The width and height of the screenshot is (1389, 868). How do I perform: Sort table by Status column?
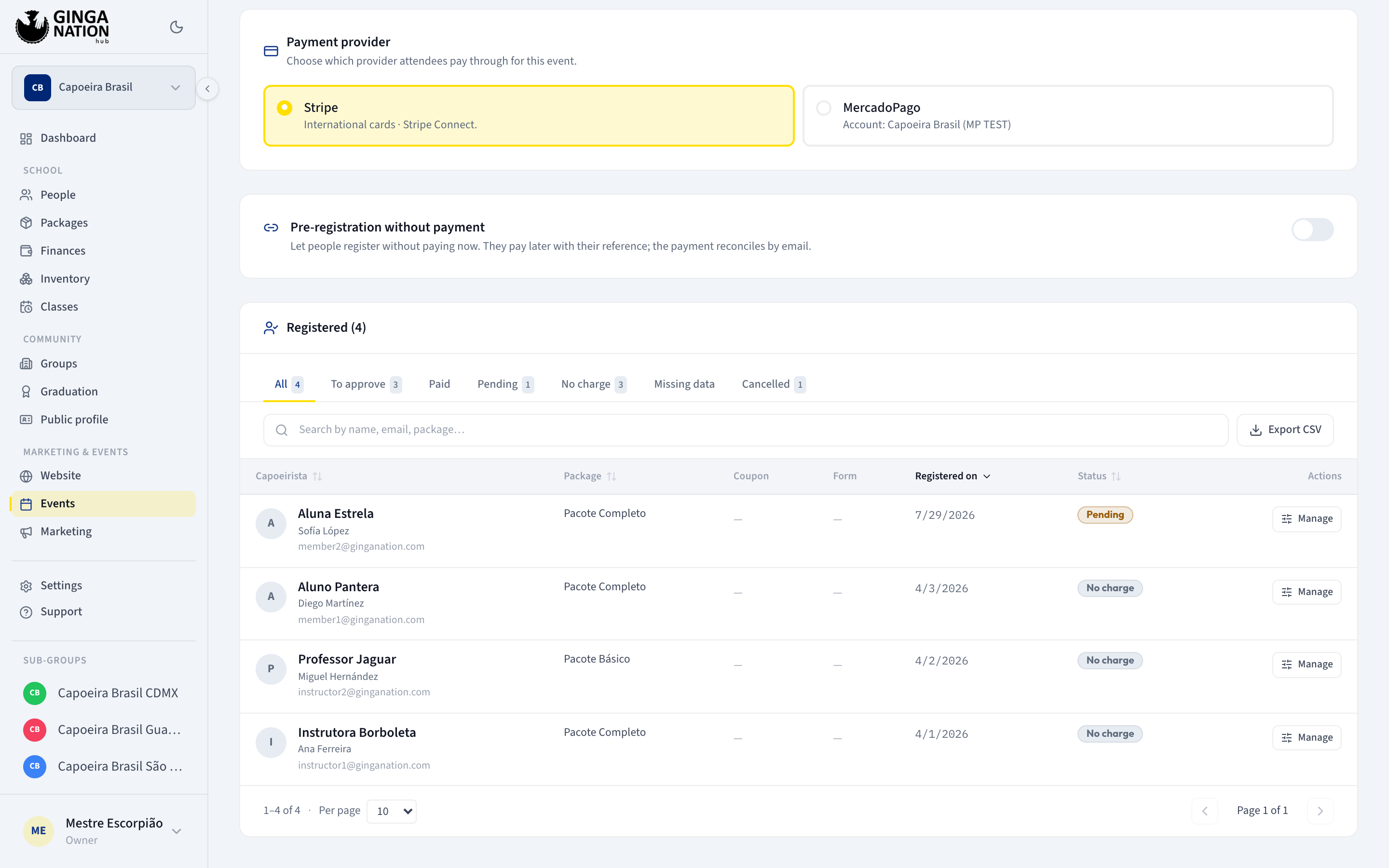pyautogui.click(x=1099, y=476)
